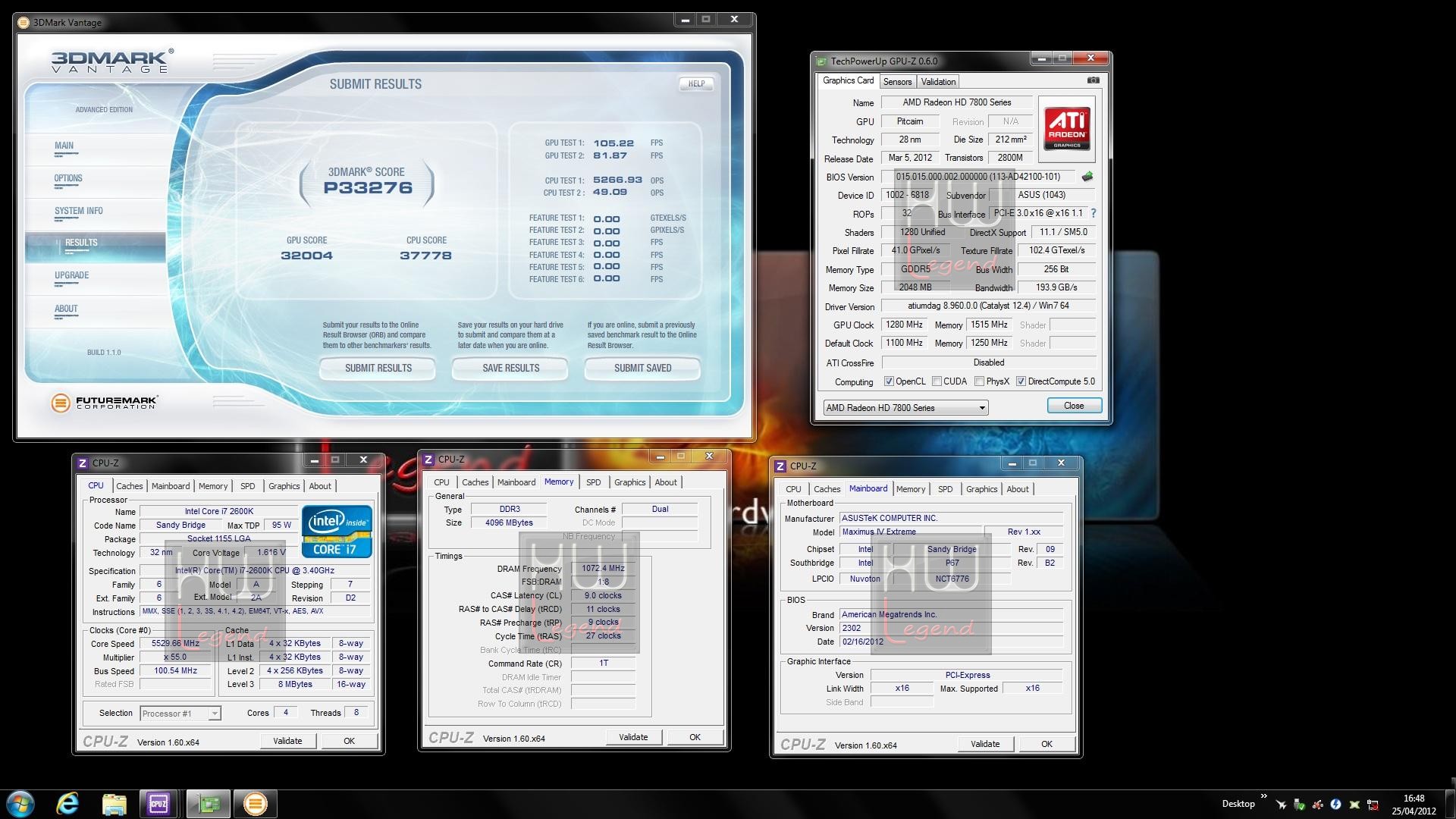Switch to CPU-Z via its purple taskbar icon
Viewport: 1456px width, 819px height.
[x=158, y=804]
